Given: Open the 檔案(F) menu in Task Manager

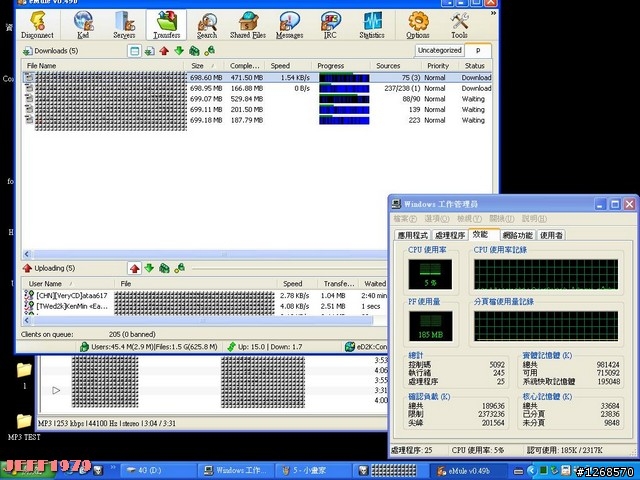Looking at the screenshot, I should coord(405,219).
